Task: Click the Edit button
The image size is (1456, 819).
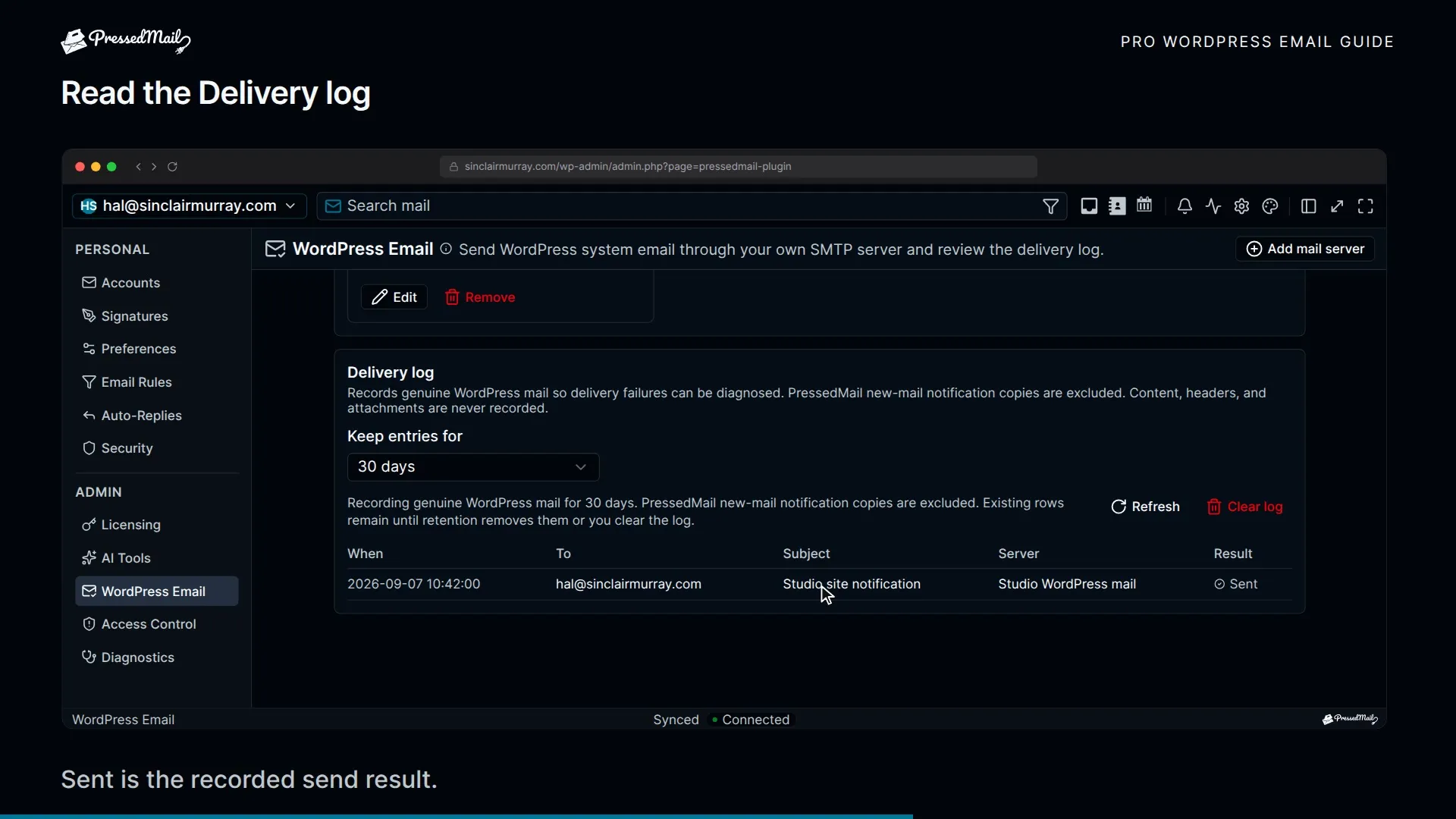Action: pos(394,297)
